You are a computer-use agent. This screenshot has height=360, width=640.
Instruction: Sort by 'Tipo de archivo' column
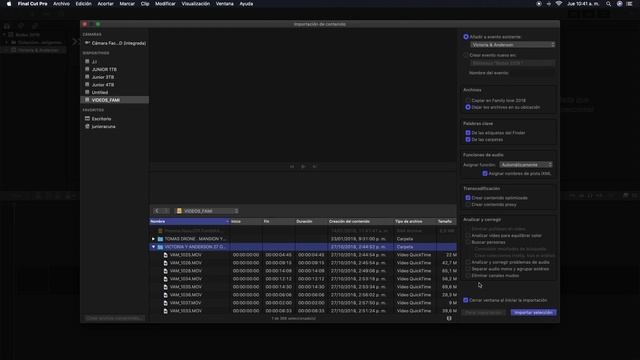tap(415, 221)
